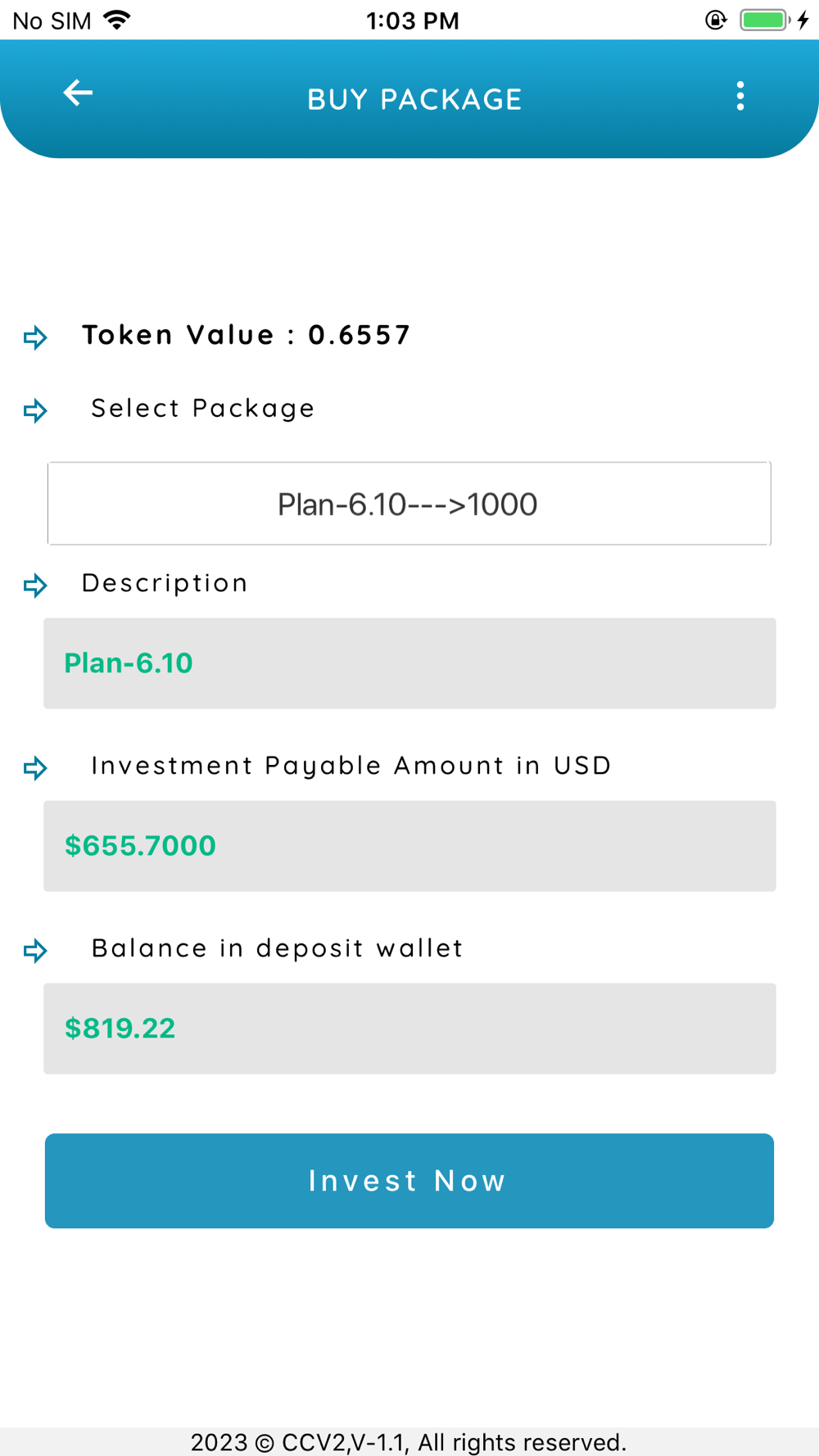Tap the 1:03 PM clock
This screenshot has width=819, height=1456.
pos(413,20)
